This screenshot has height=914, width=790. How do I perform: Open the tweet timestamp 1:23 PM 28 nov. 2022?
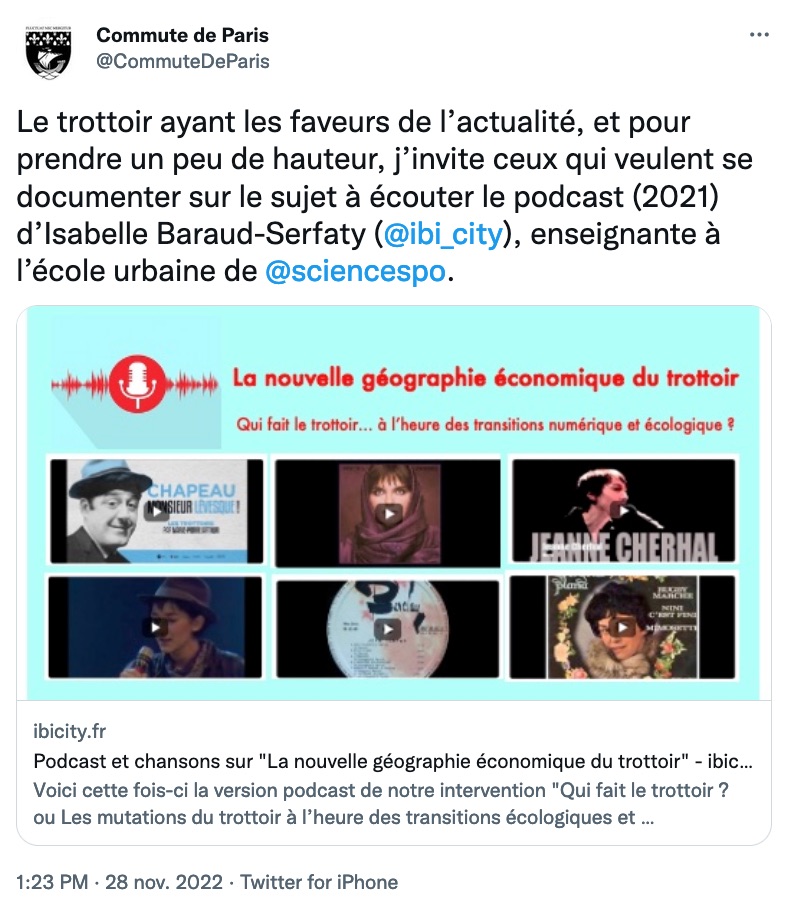(120, 882)
